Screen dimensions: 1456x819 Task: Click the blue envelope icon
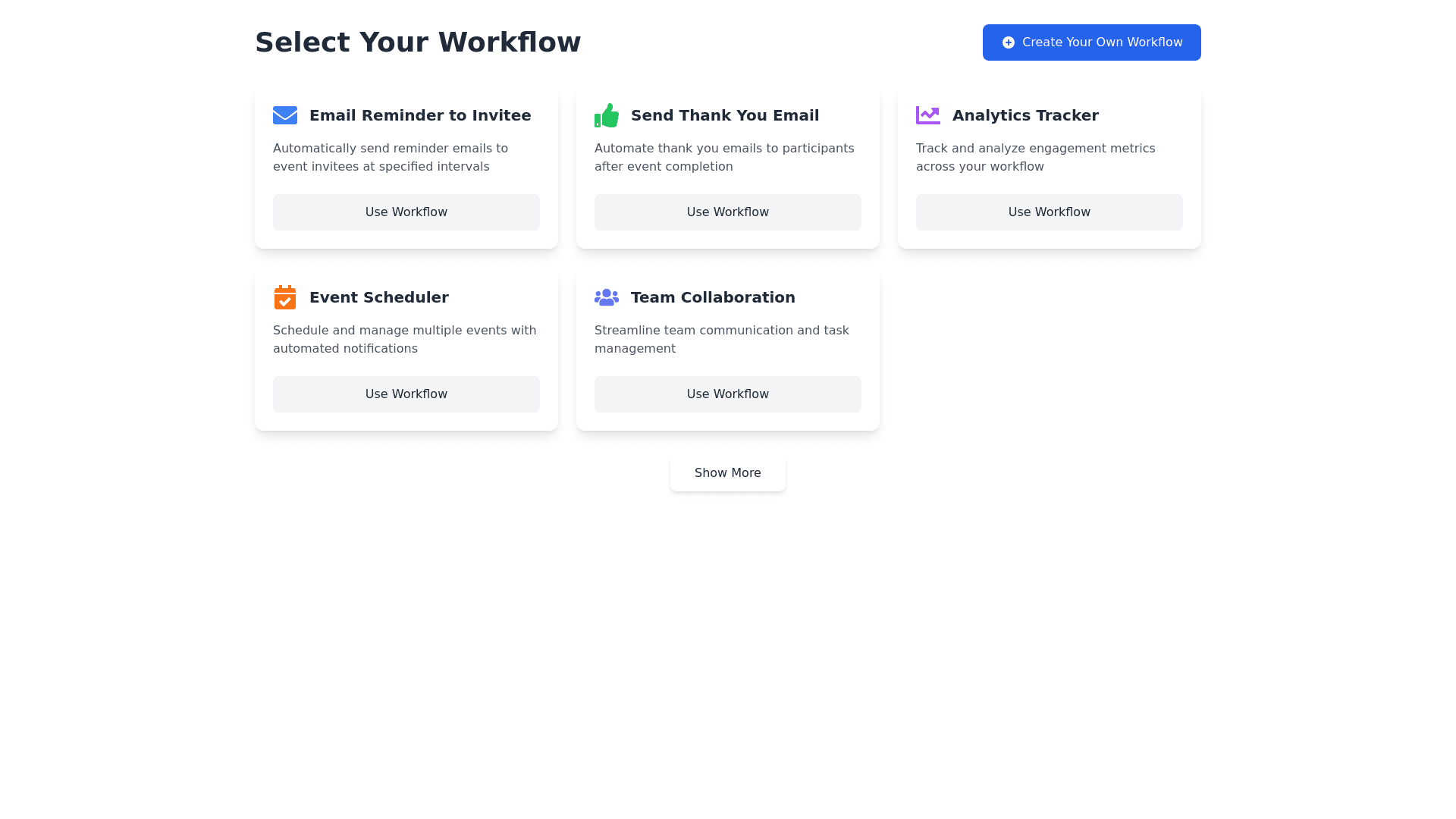point(285,115)
